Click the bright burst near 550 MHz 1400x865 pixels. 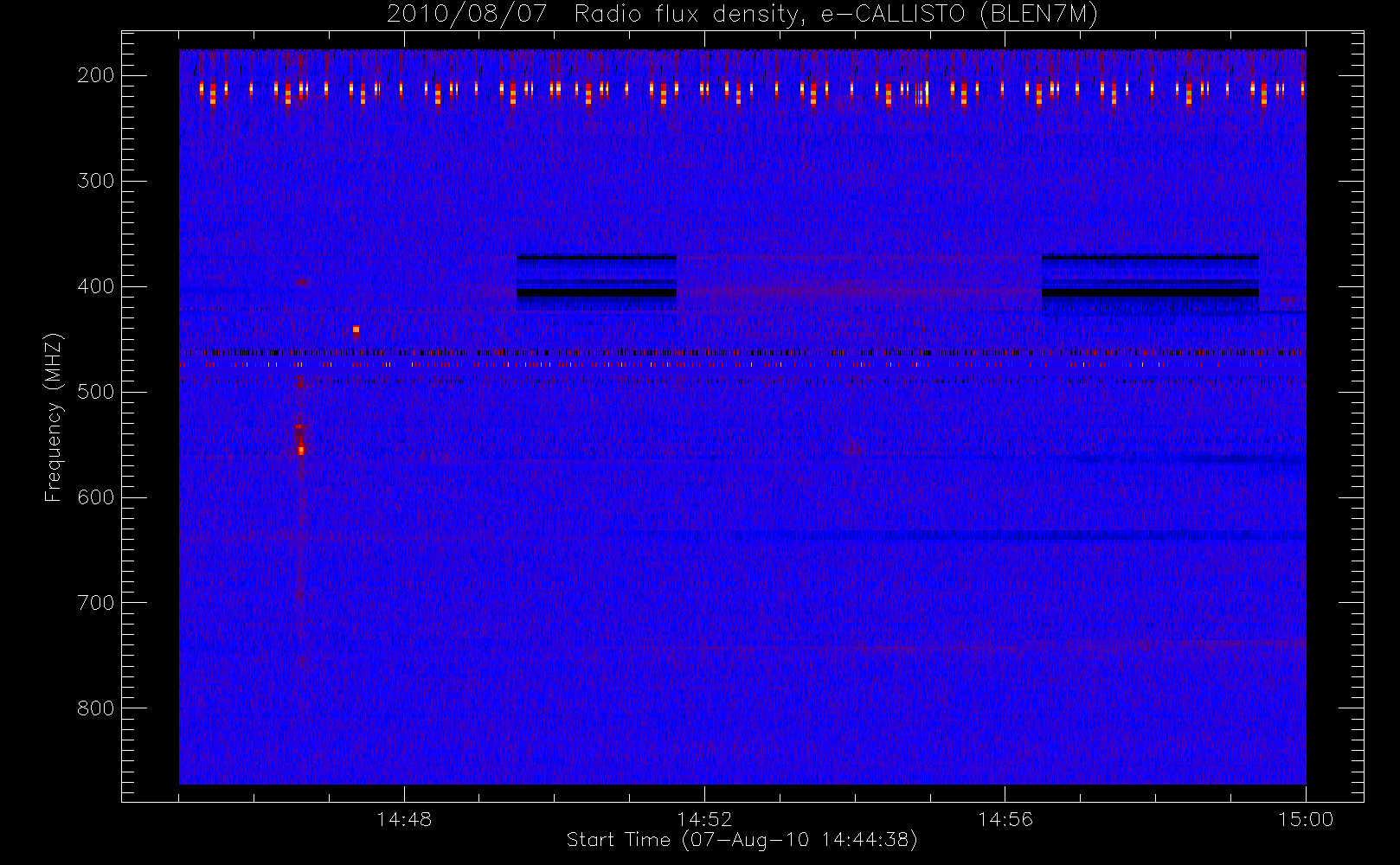[301, 449]
